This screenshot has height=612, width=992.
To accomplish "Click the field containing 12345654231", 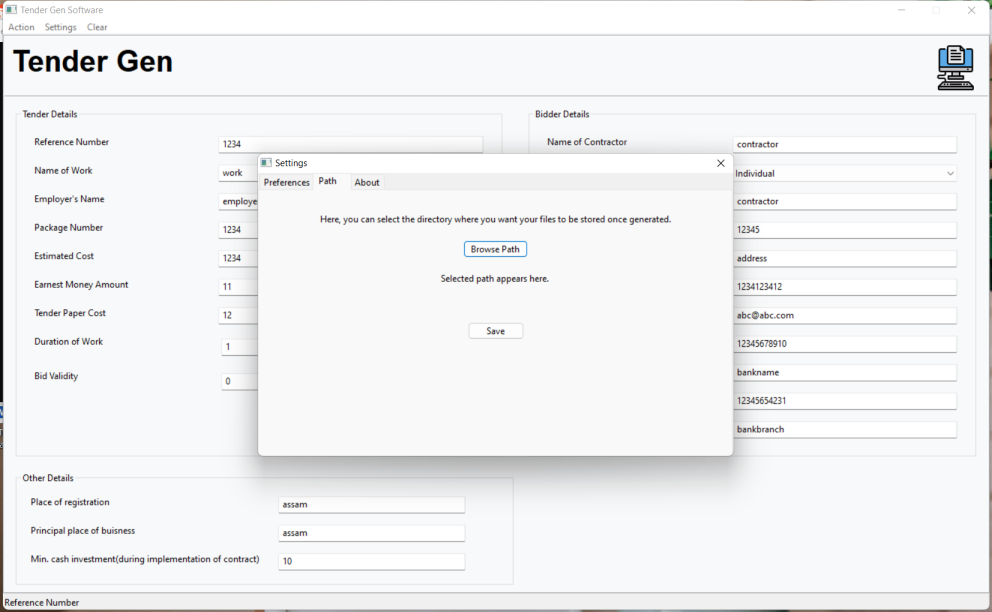I will click(x=845, y=401).
